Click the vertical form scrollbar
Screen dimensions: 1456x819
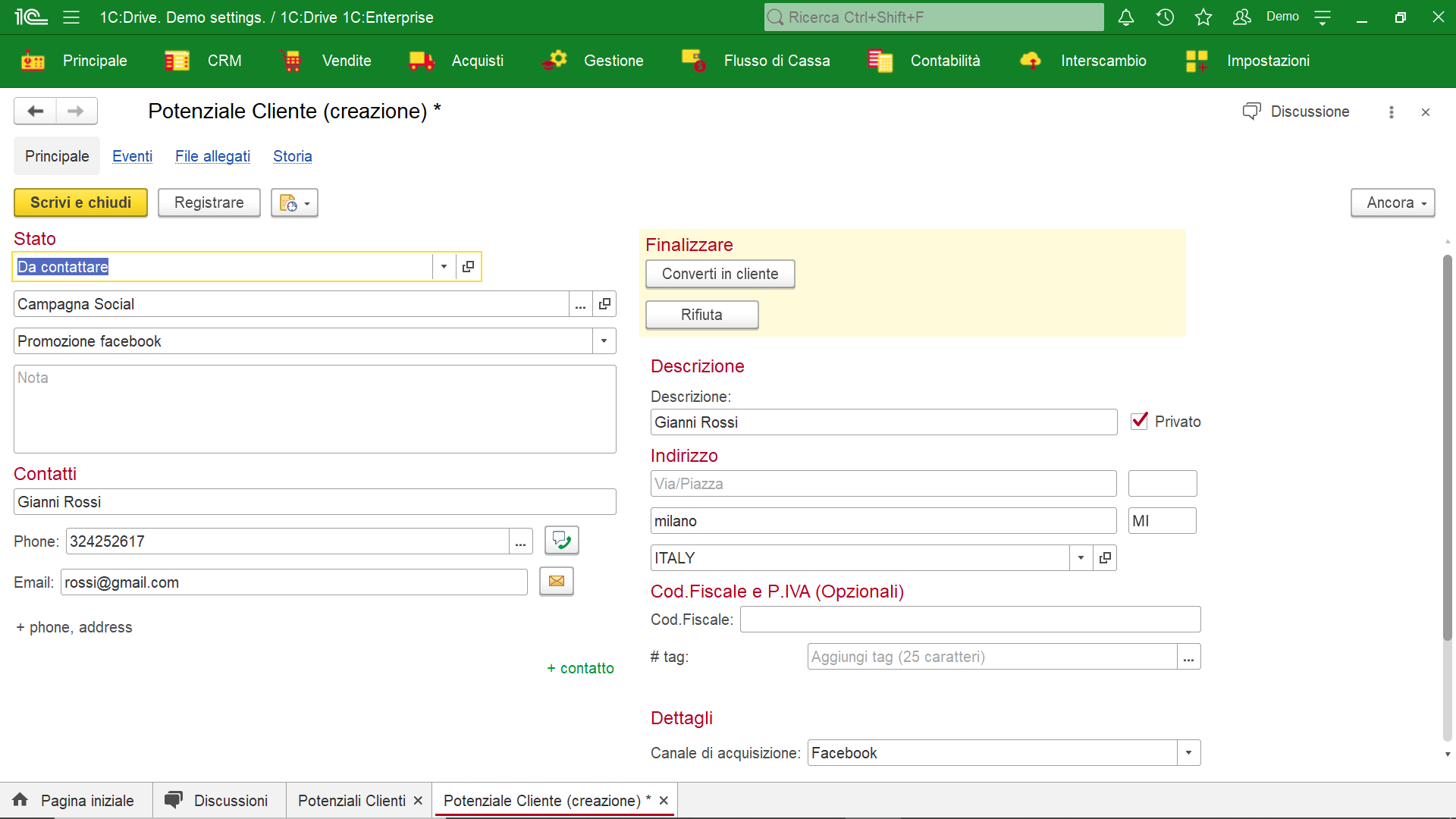[x=1447, y=447]
